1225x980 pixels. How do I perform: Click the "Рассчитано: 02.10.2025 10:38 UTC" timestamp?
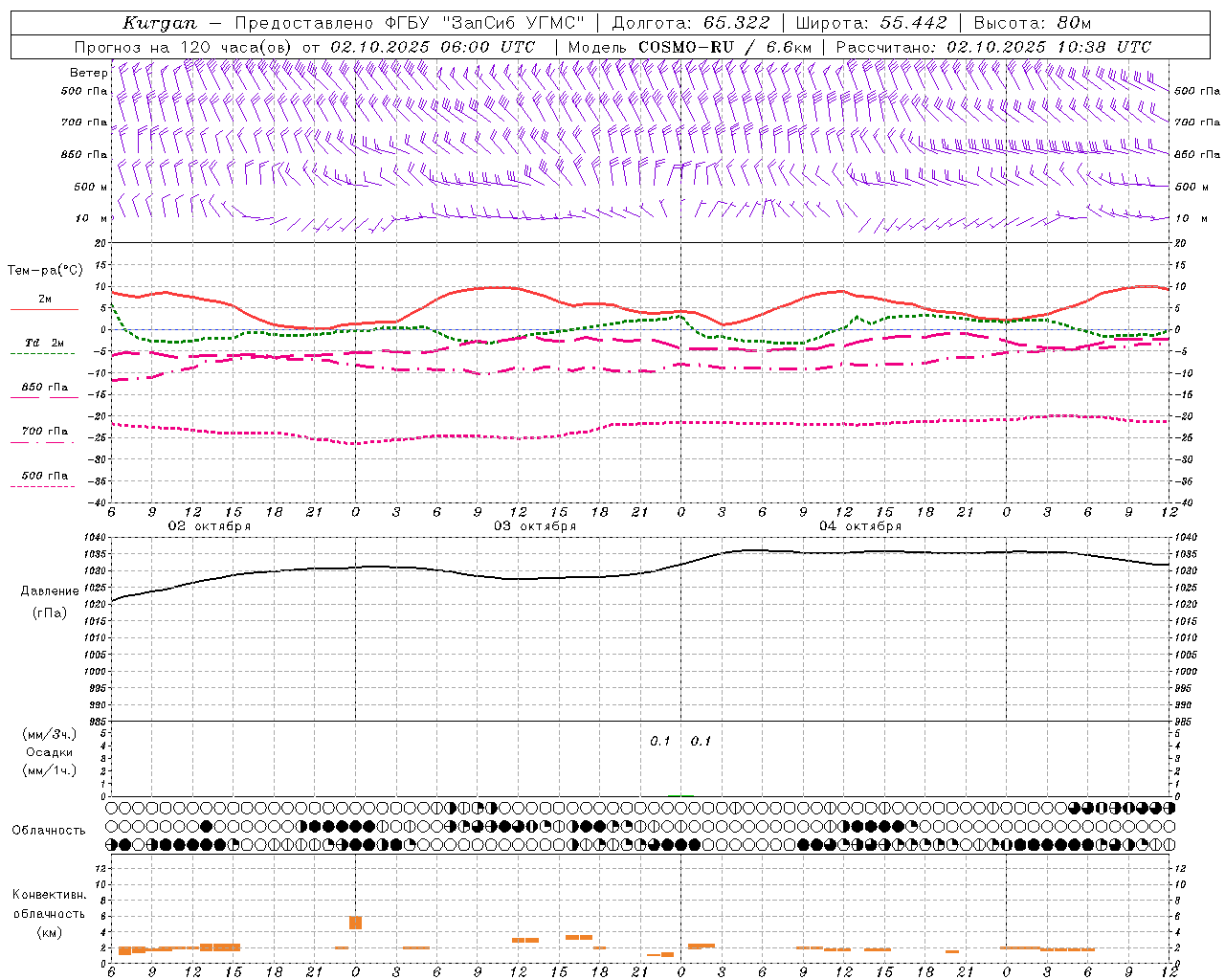point(993,47)
